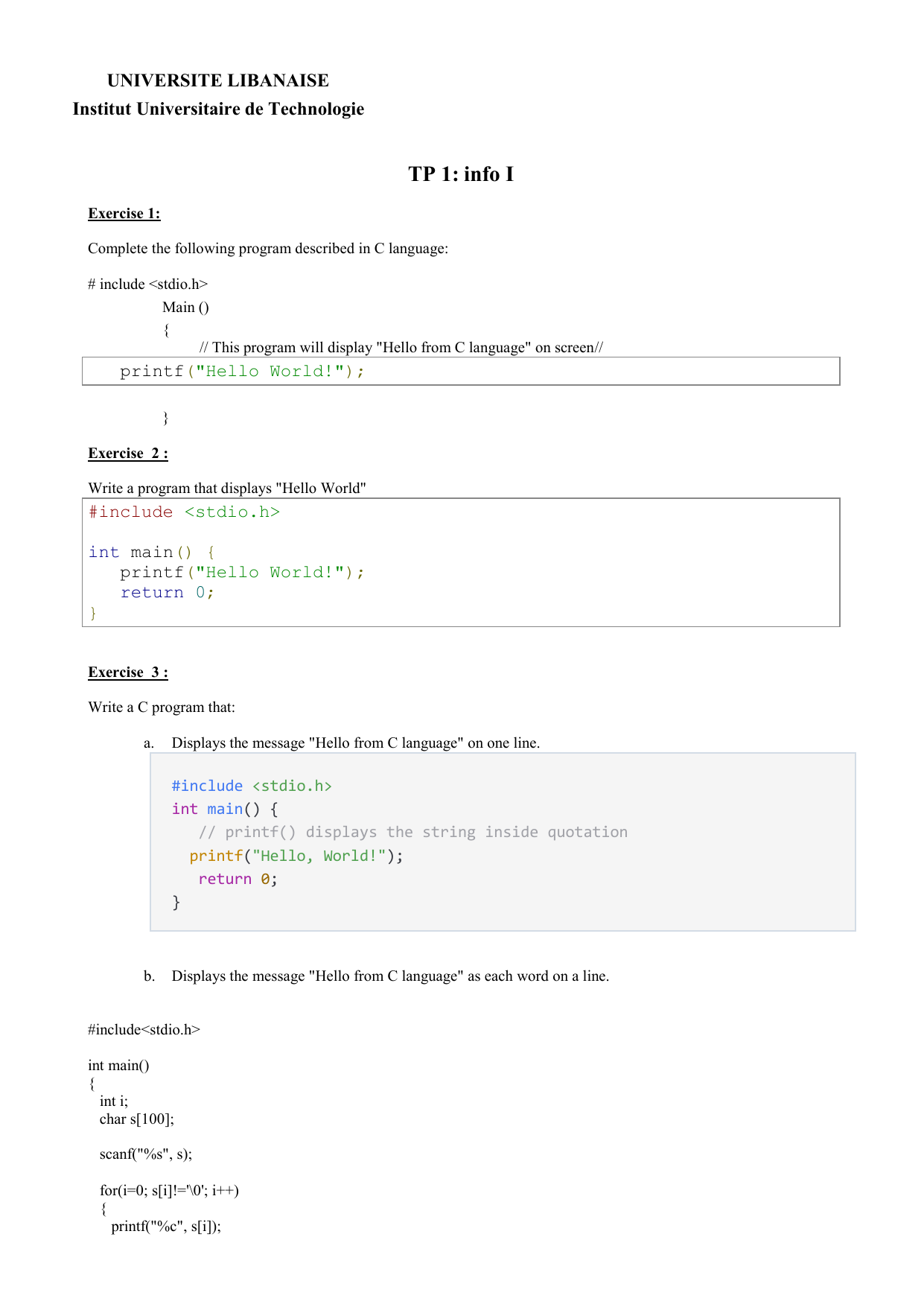
Task: Click item a. about message on one line
Action: click(x=355, y=743)
